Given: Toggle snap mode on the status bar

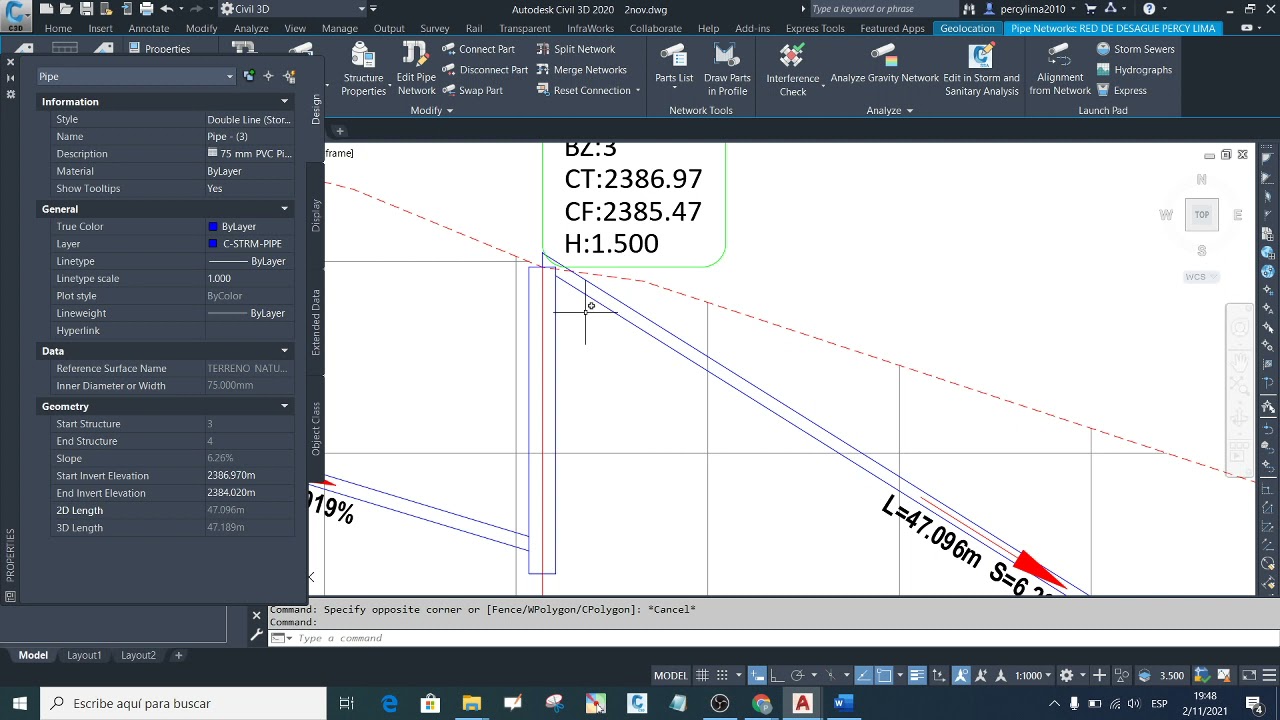Looking at the screenshot, I should click(722, 676).
